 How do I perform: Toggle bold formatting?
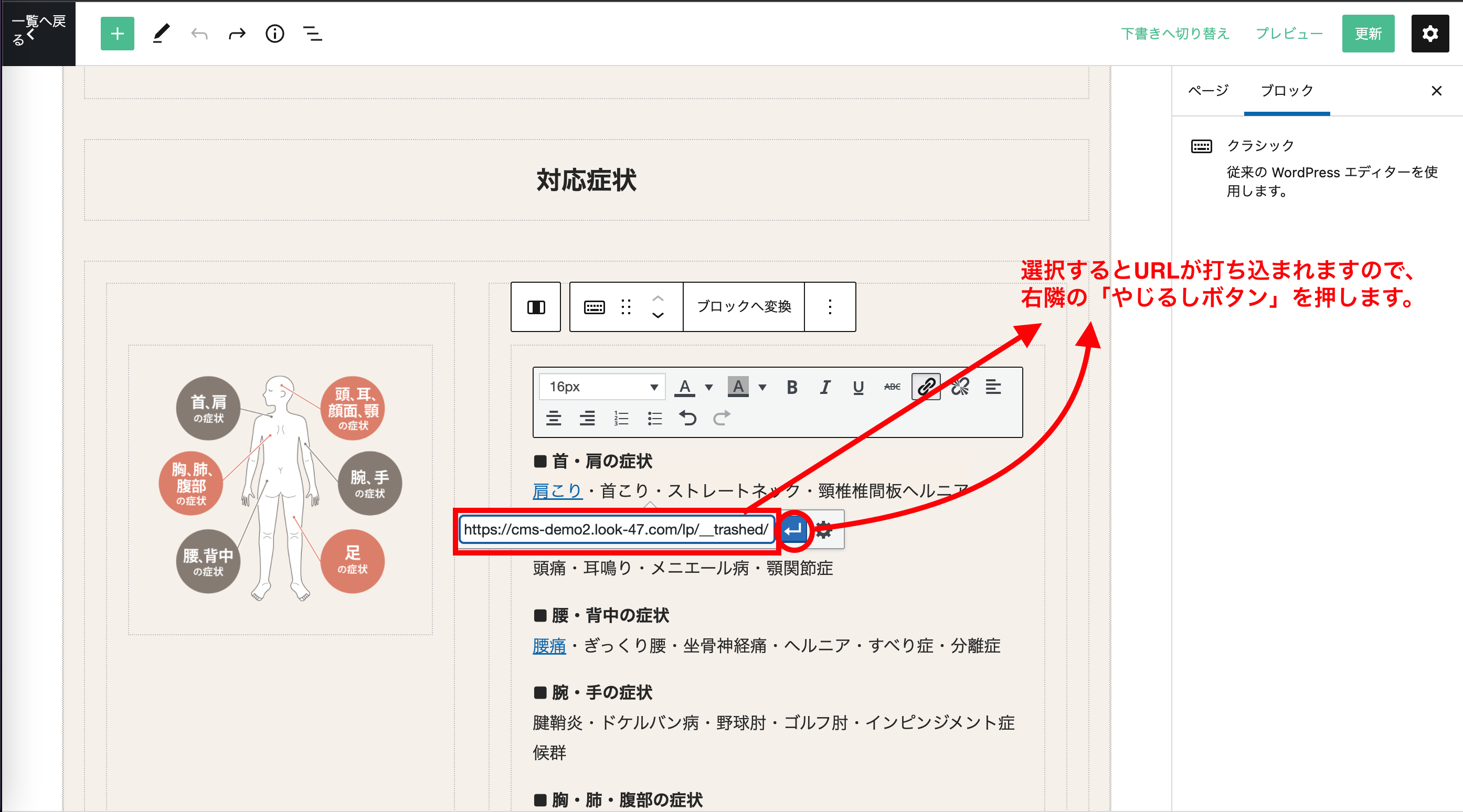point(792,387)
